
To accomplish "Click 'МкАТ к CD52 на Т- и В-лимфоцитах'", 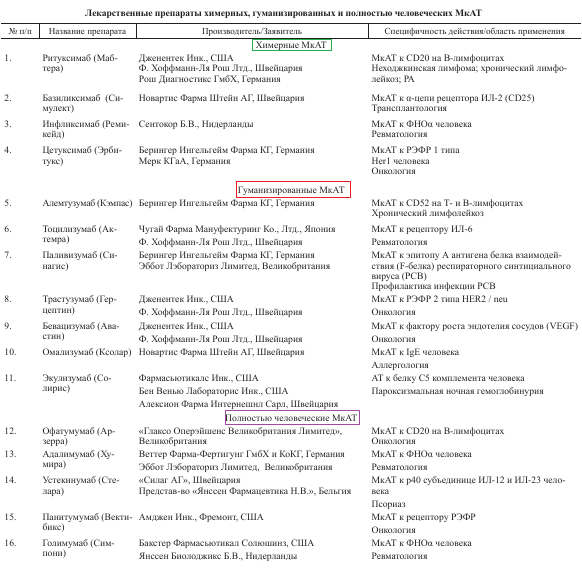I will tap(447, 203).
